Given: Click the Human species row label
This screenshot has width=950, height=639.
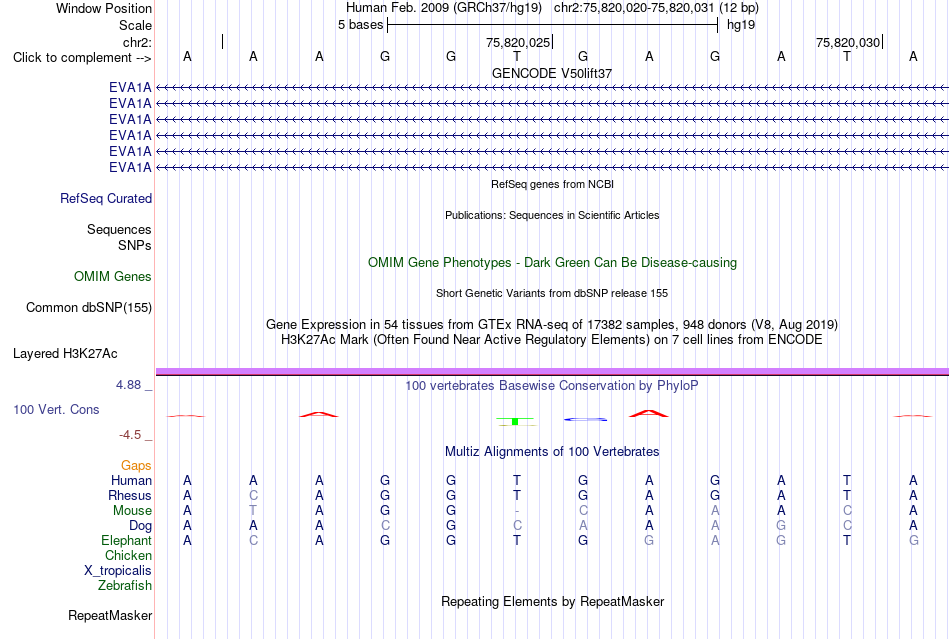Looking at the screenshot, I should coord(131,481).
